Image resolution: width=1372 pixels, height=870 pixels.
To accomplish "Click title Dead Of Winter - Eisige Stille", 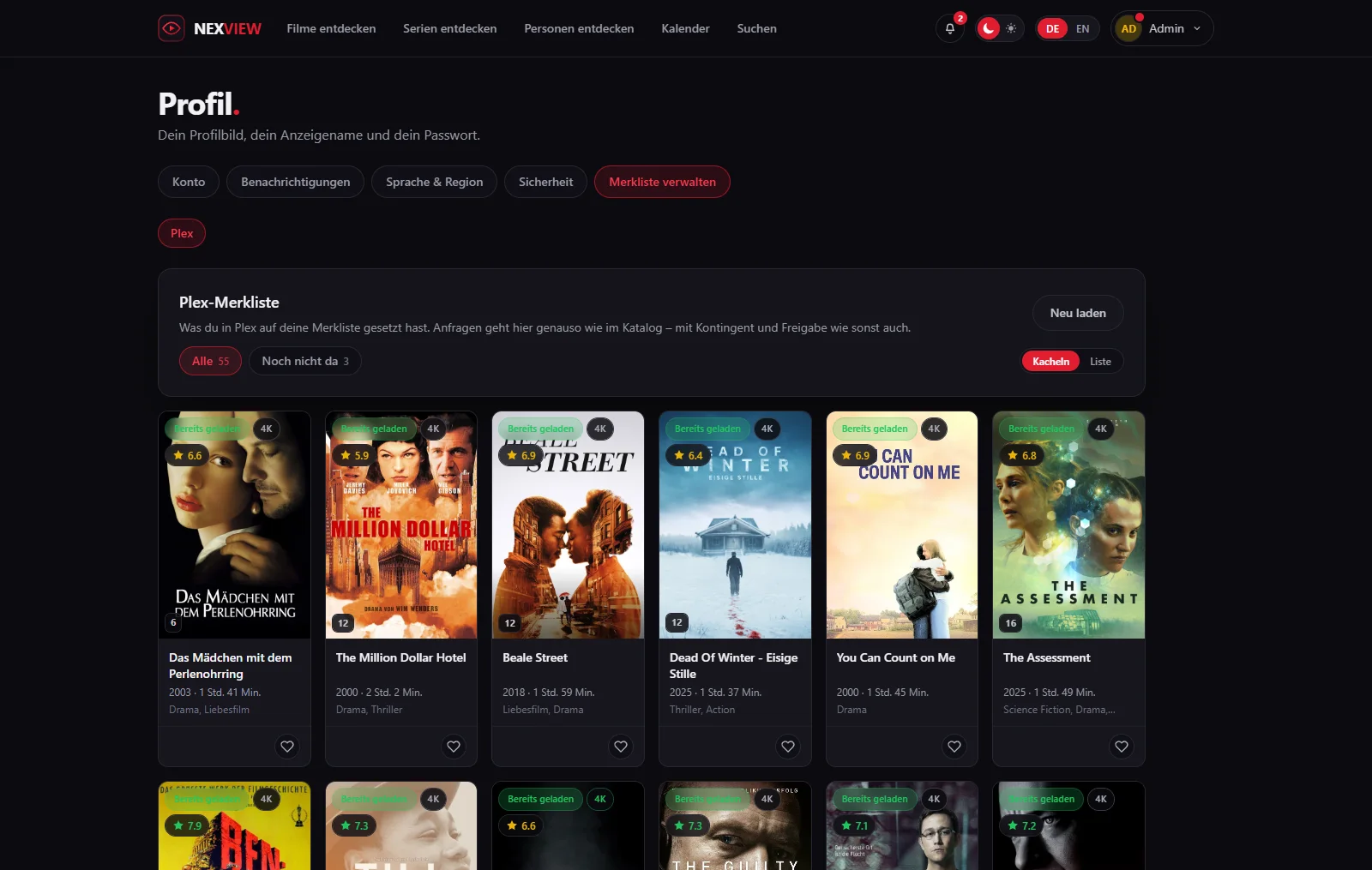I will coord(733,666).
